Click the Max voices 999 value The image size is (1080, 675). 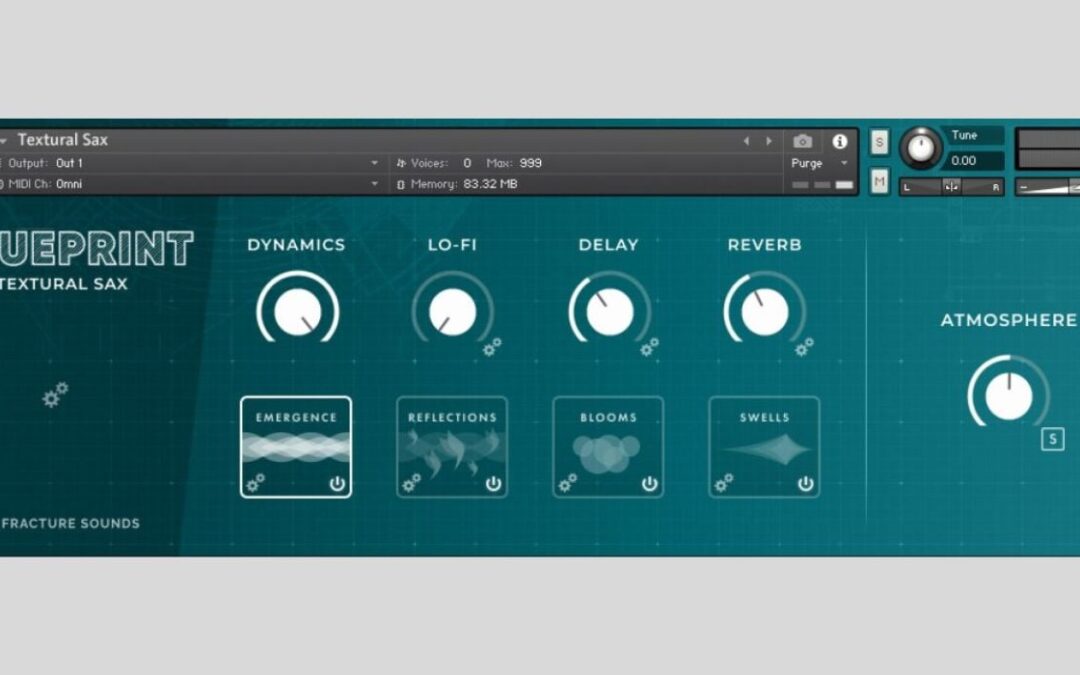[530, 163]
